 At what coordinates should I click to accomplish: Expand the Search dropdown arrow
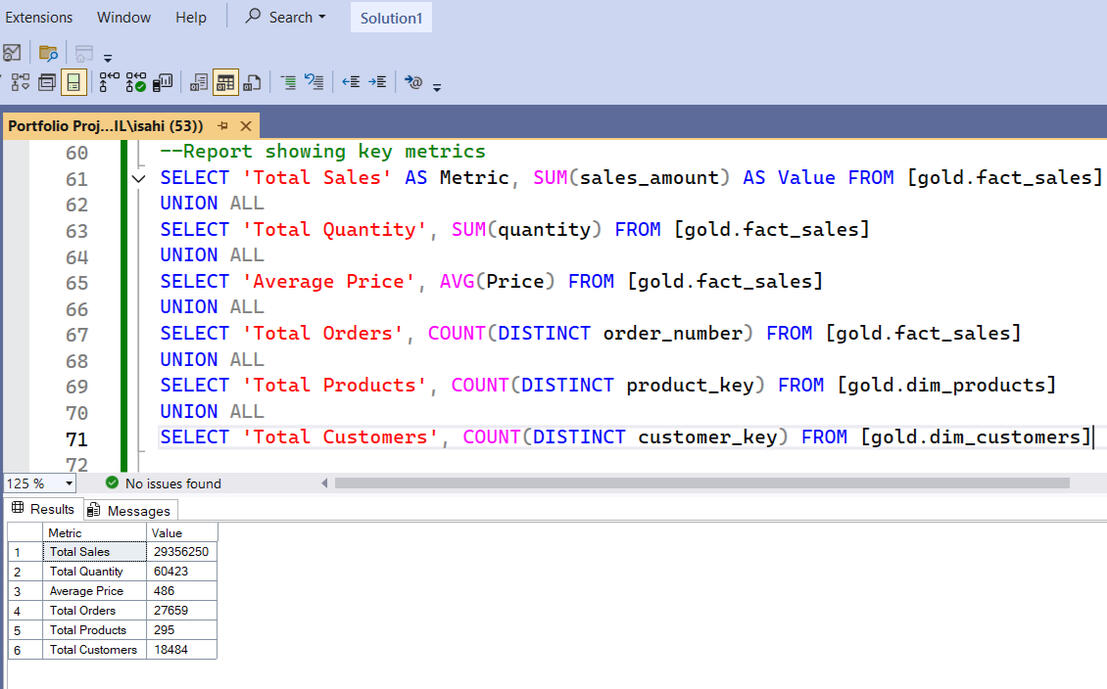[322, 18]
